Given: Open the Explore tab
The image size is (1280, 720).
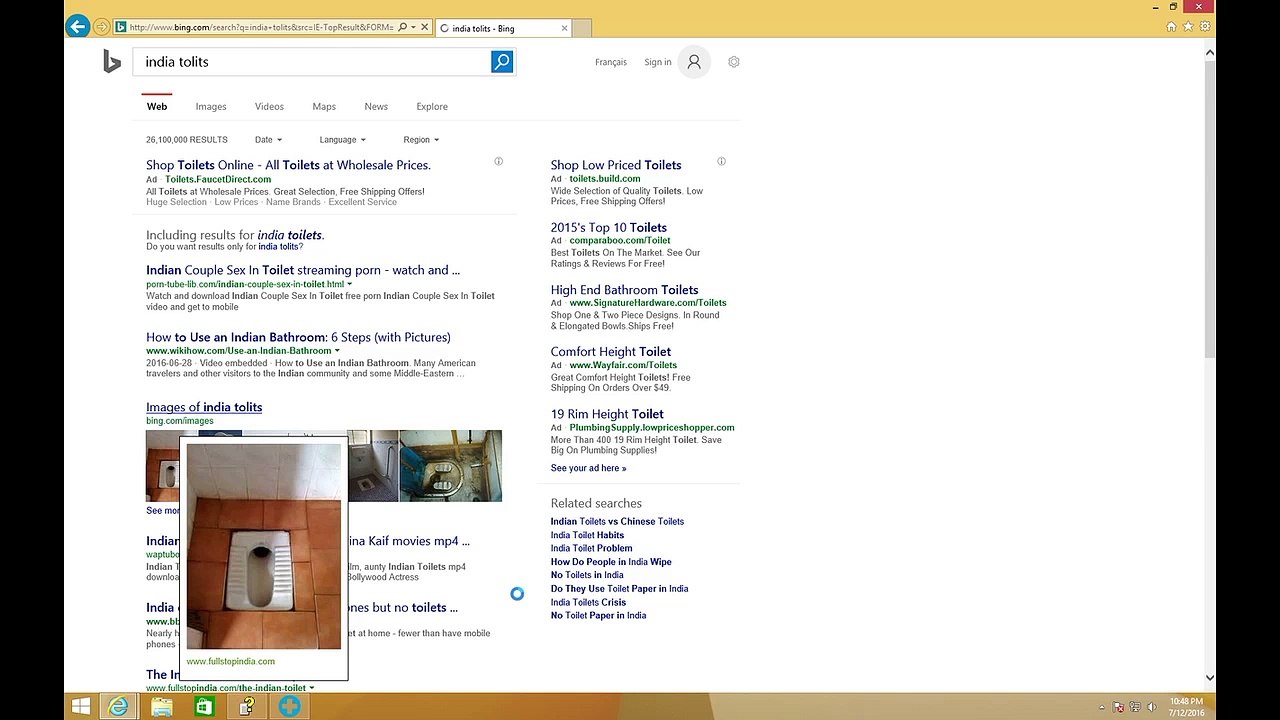Looking at the screenshot, I should (x=432, y=106).
